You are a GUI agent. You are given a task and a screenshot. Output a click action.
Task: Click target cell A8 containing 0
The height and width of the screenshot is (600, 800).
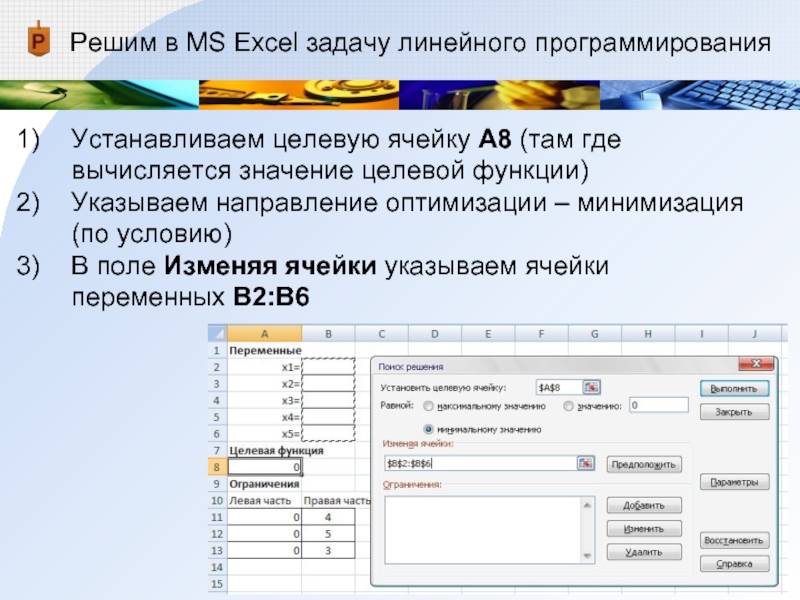tap(265, 467)
